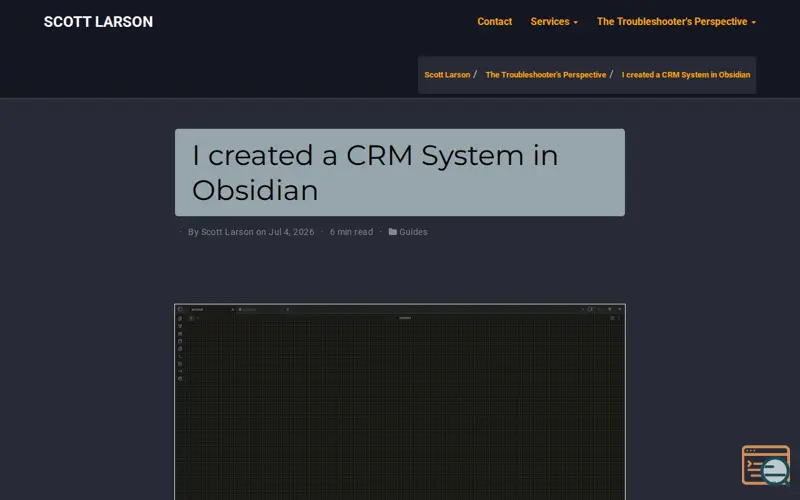Expand The Troubleshooter's Perspective nav dropdown
Screen dimensions: 800x500
(x=677, y=21)
